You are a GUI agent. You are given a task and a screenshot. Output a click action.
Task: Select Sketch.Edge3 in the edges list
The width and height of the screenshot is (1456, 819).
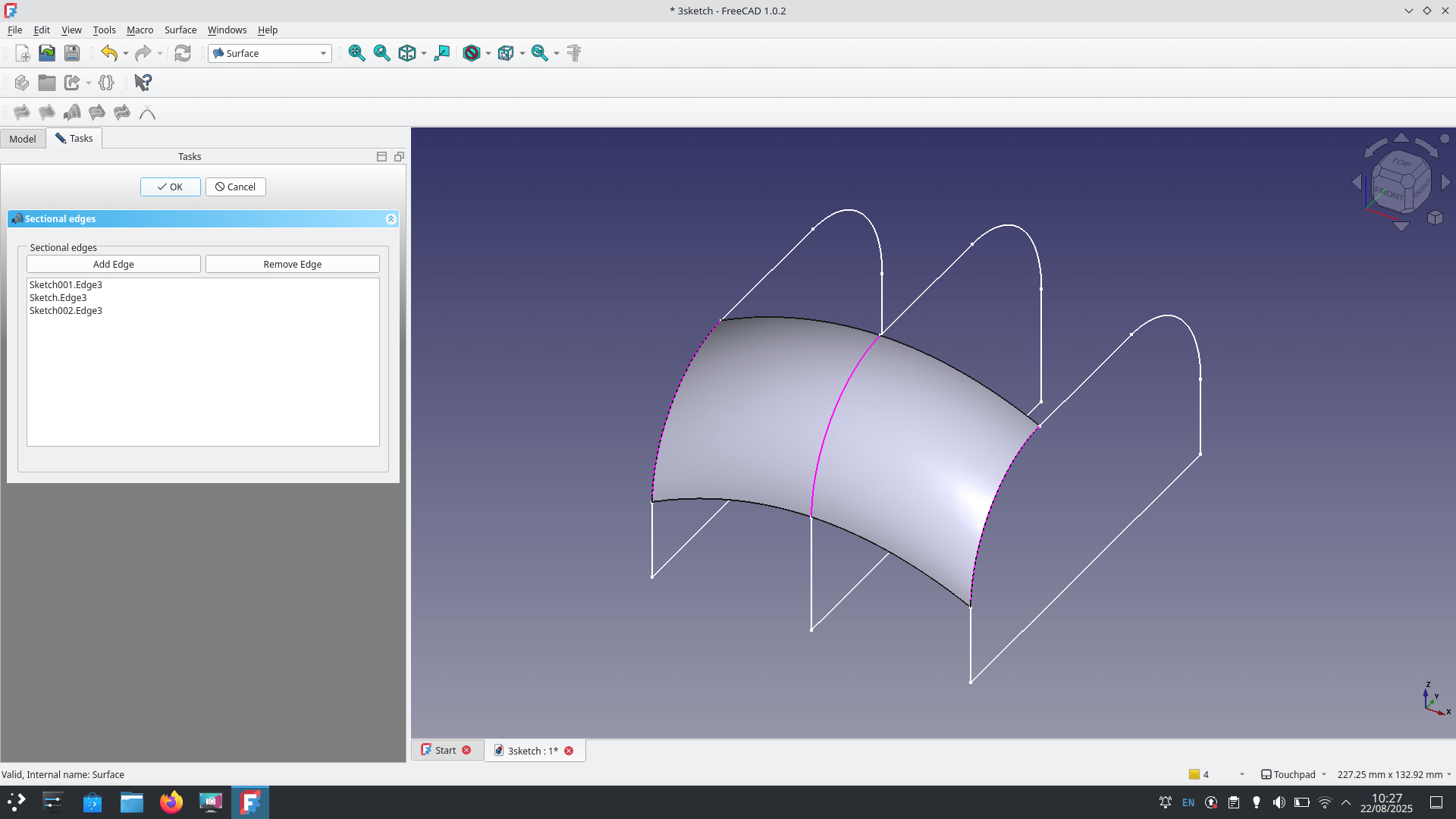pyautogui.click(x=58, y=297)
